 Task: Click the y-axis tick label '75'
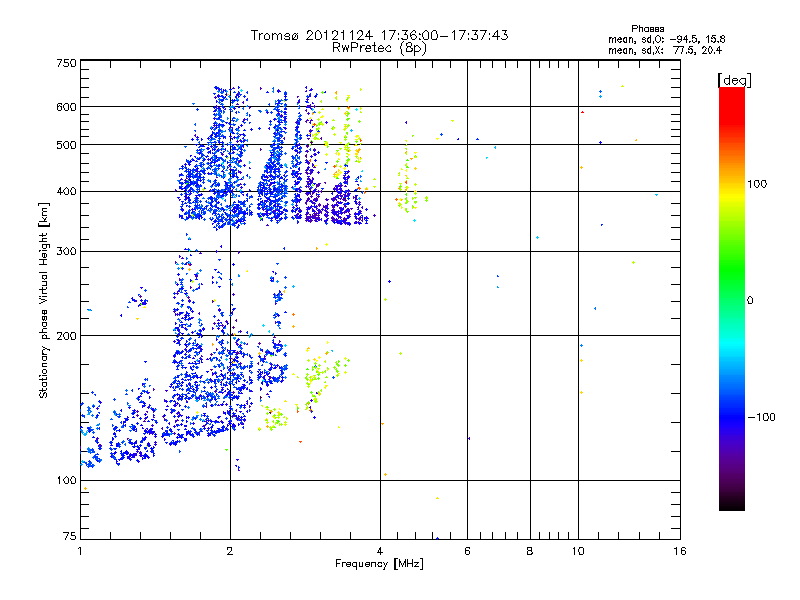coord(70,536)
